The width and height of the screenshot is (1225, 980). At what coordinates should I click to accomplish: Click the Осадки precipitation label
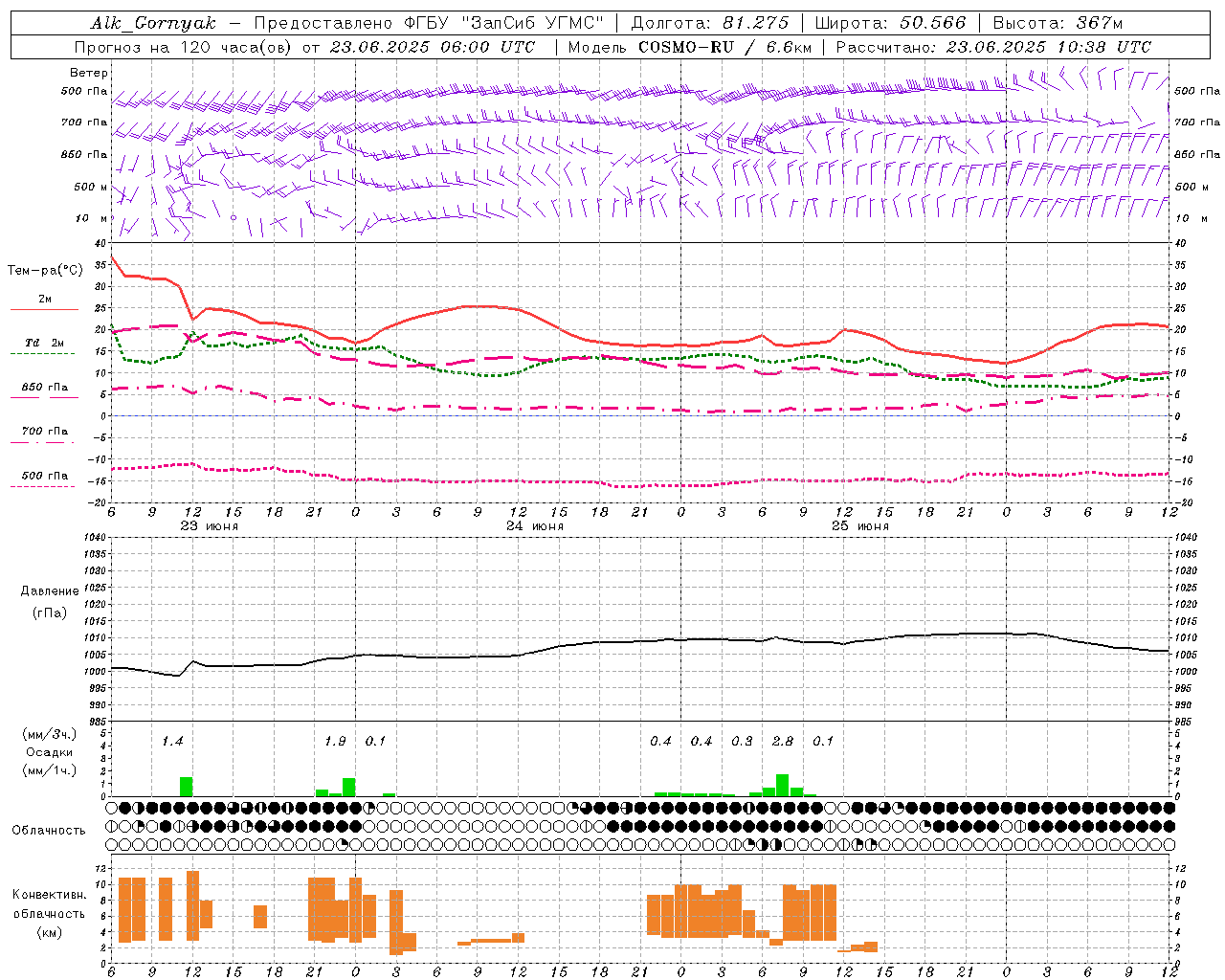[x=50, y=752]
